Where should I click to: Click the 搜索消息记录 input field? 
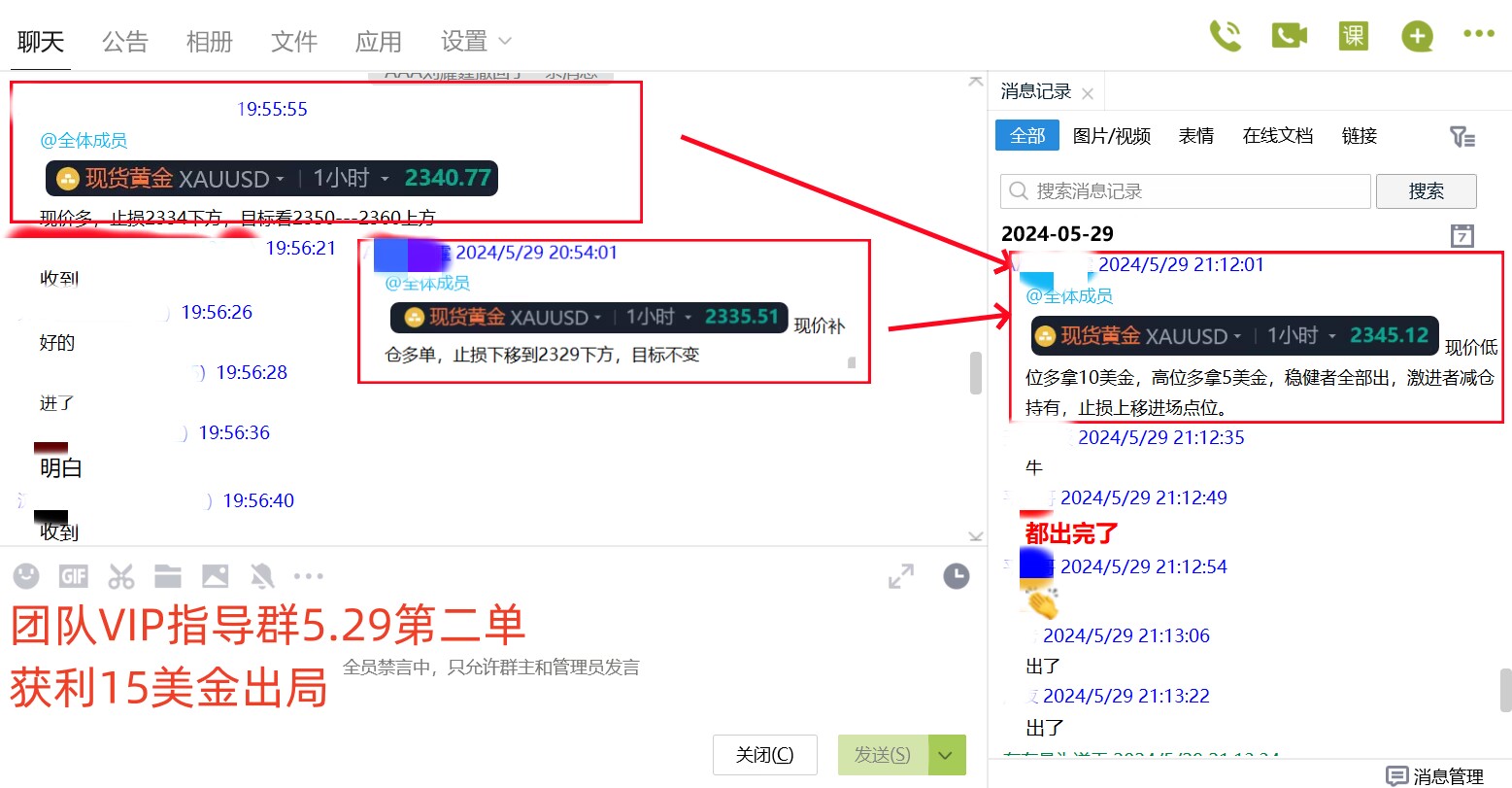[x=1185, y=191]
